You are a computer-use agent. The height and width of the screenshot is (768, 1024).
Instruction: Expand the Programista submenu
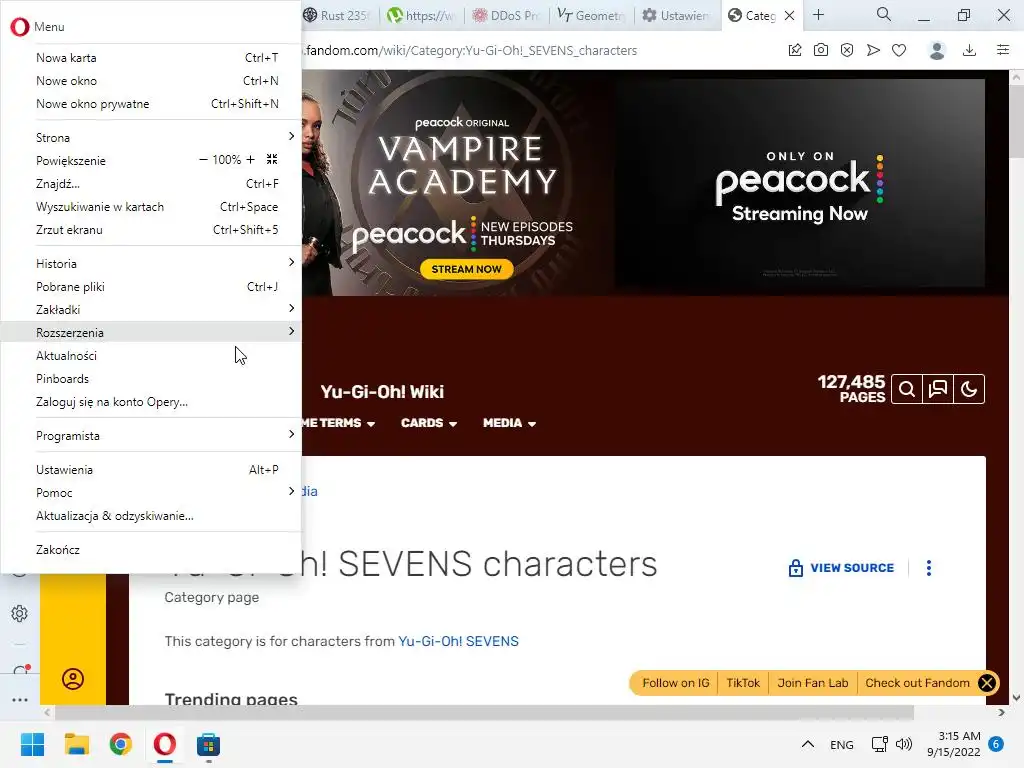click(151, 436)
